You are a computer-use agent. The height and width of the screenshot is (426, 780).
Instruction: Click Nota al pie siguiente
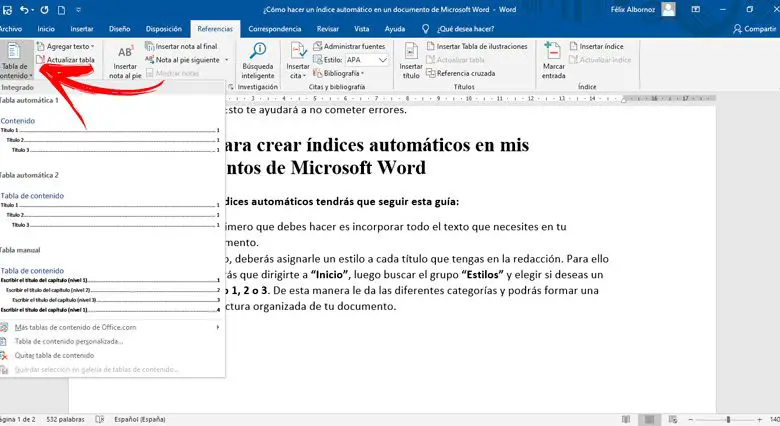click(x=182, y=60)
